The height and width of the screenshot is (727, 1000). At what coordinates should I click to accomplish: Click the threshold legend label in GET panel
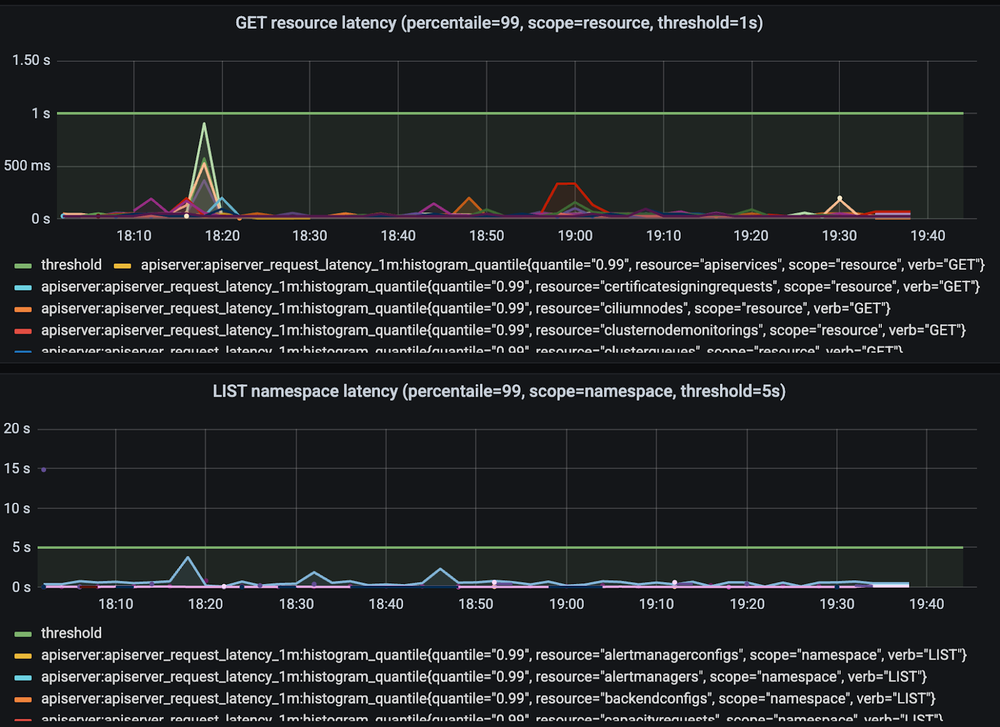click(71, 265)
